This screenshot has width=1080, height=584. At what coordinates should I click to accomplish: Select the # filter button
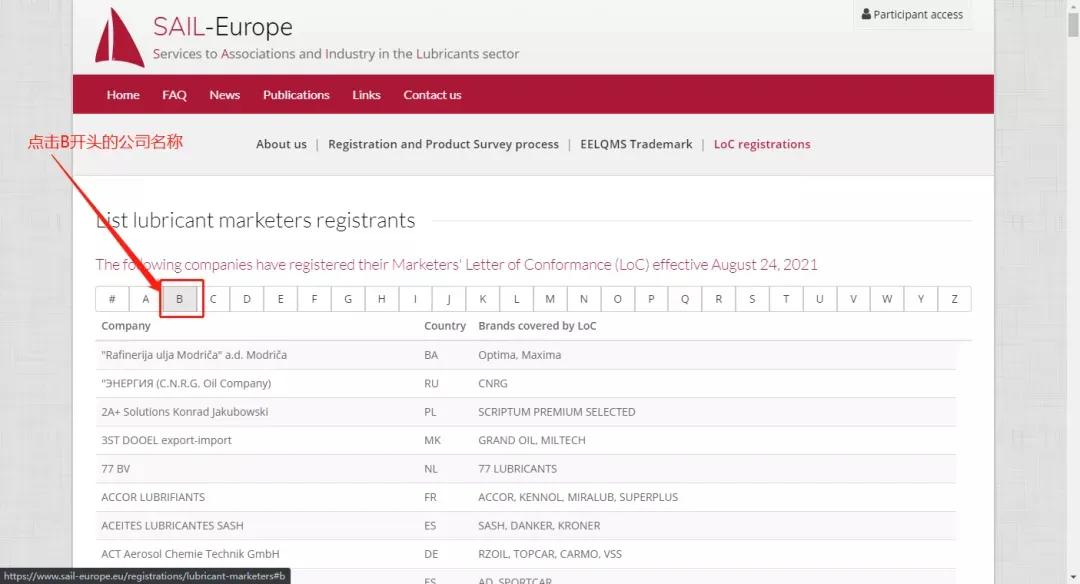pyautogui.click(x=112, y=299)
